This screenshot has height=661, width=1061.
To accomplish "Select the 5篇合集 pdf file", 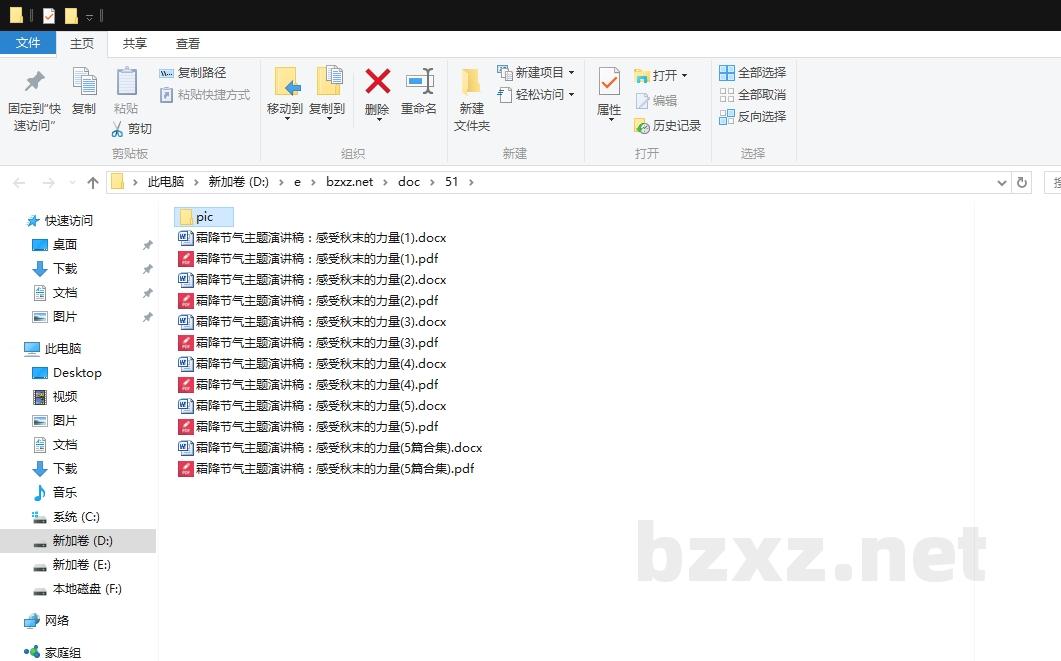I will pos(334,469).
